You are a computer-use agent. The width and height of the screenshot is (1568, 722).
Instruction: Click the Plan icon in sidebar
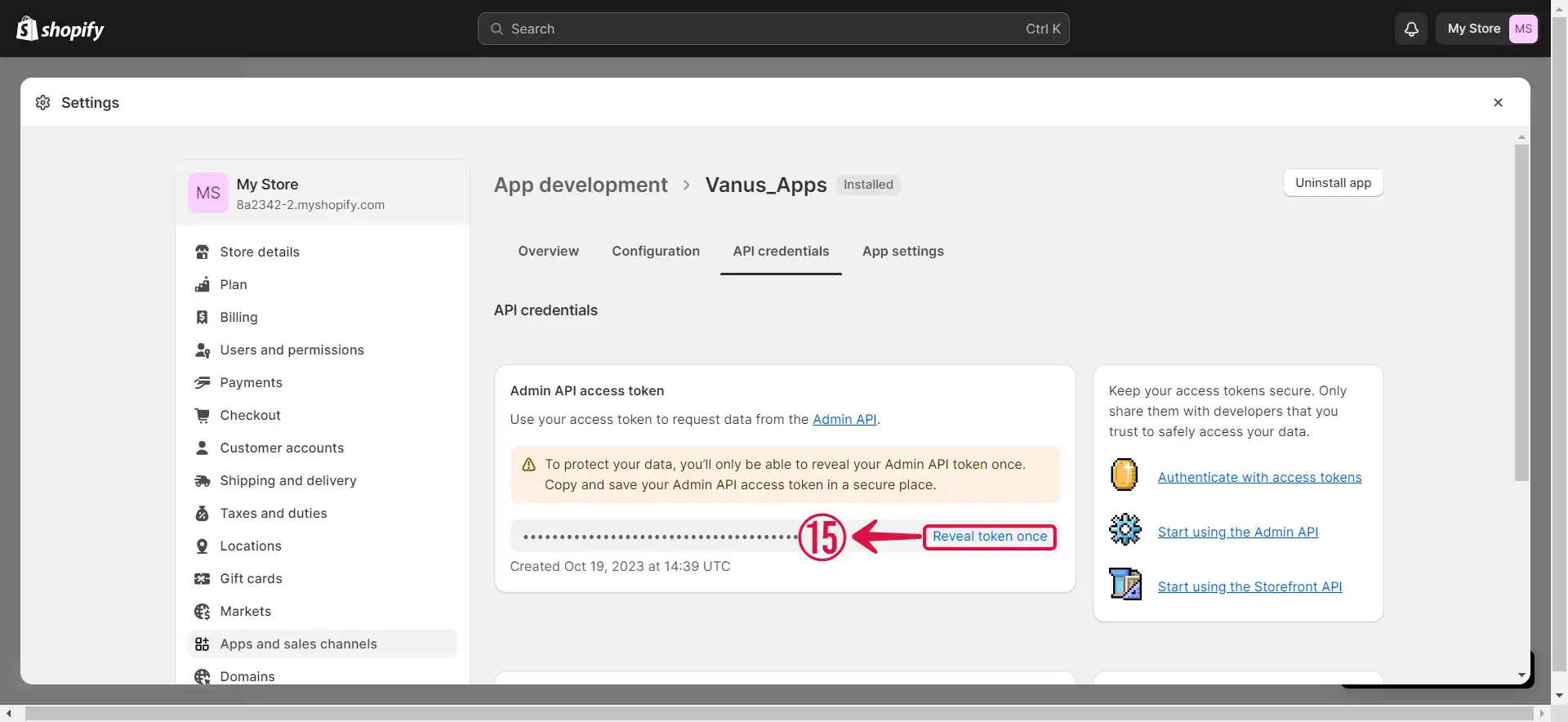203,284
